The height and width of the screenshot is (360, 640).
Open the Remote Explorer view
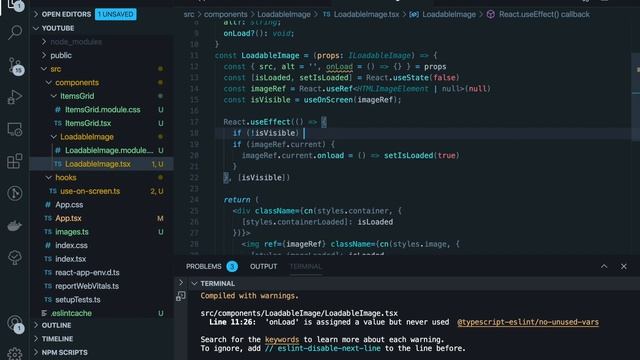click(x=15, y=129)
